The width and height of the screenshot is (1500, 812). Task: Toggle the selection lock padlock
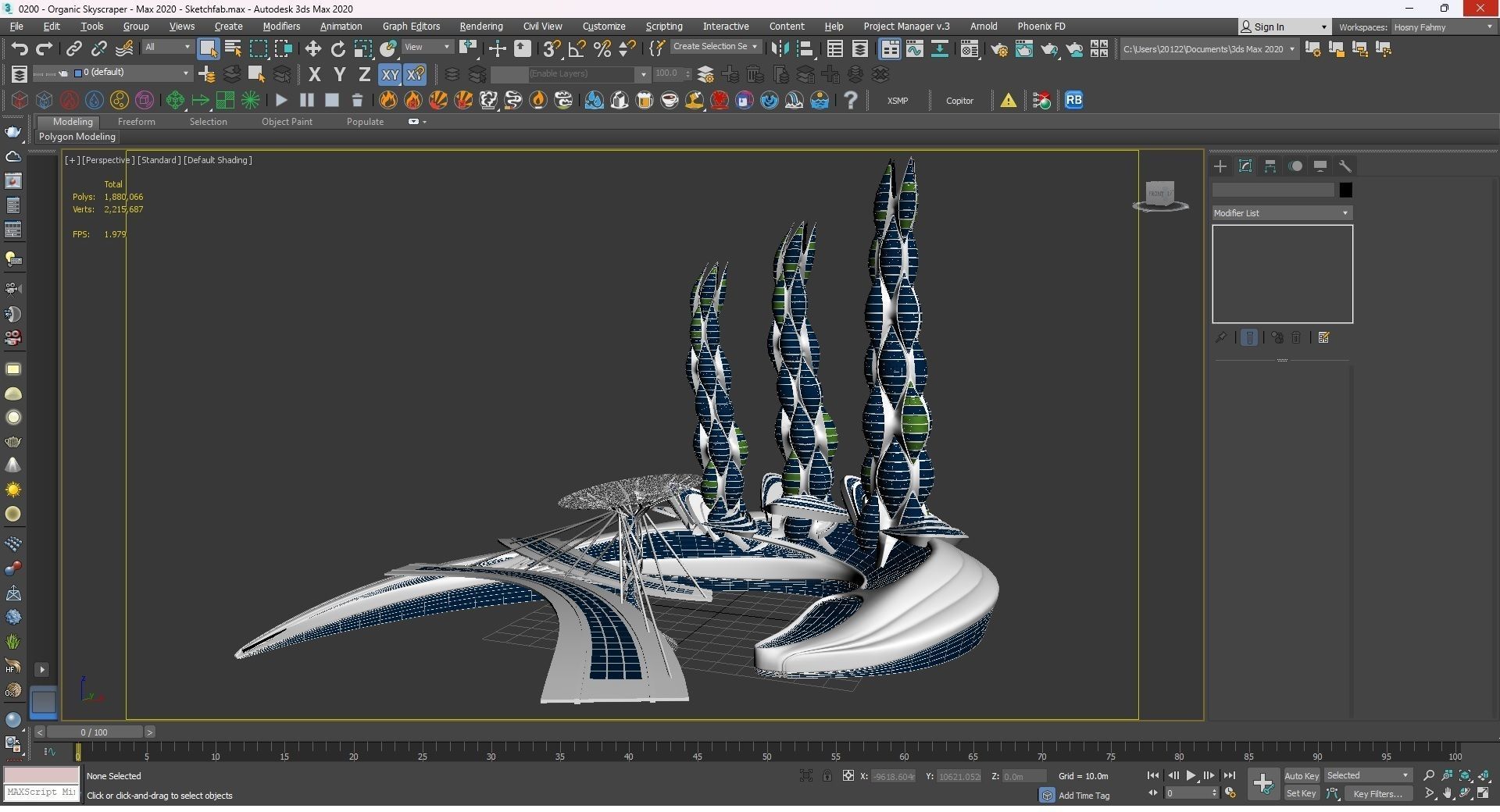pos(827,776)
